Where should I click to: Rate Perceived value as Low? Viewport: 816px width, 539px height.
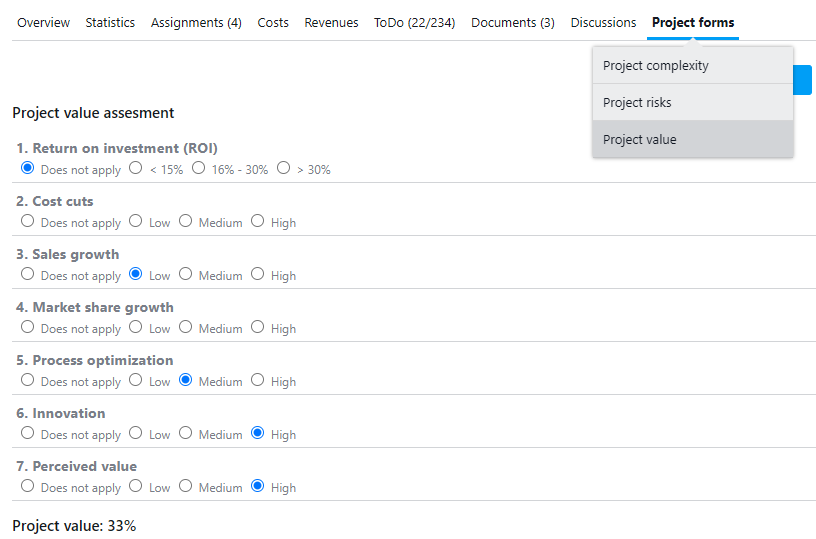coord(136,486)
